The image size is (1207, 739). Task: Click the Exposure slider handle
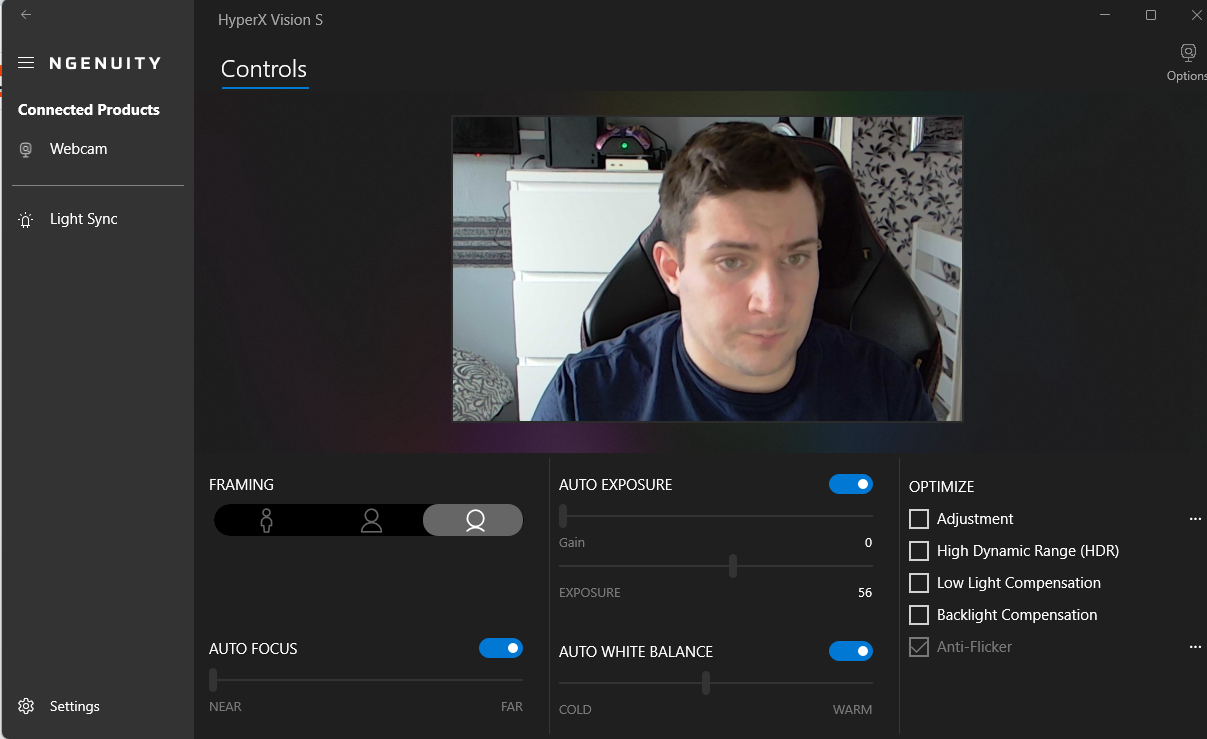(x=733, y=566)
